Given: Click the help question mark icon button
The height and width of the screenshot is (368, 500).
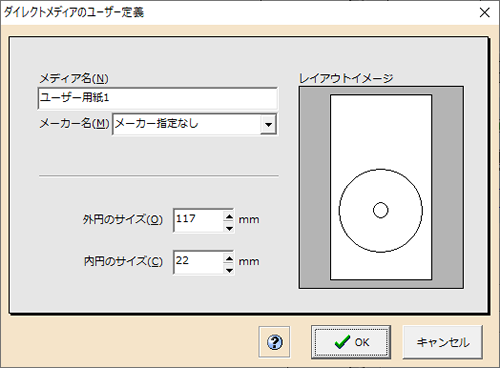Looking at the screenshot, I should click(x=274, y=342).
